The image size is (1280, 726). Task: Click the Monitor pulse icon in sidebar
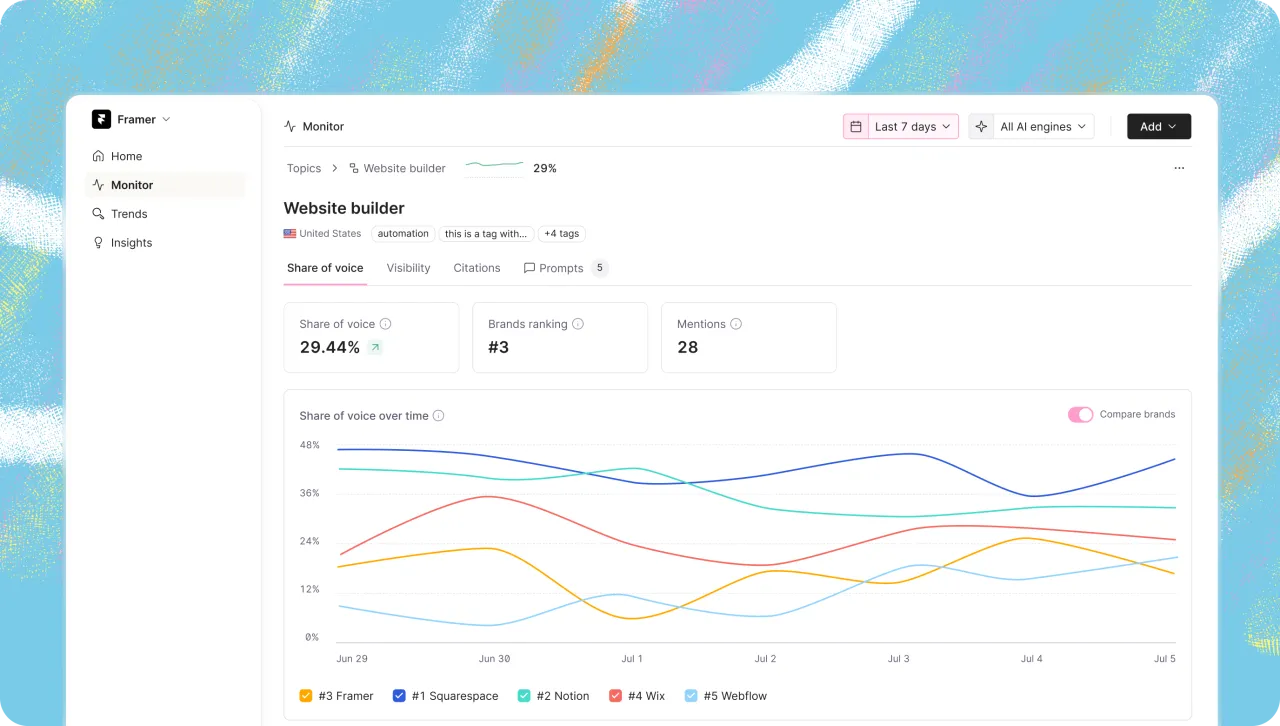(98, 185)
